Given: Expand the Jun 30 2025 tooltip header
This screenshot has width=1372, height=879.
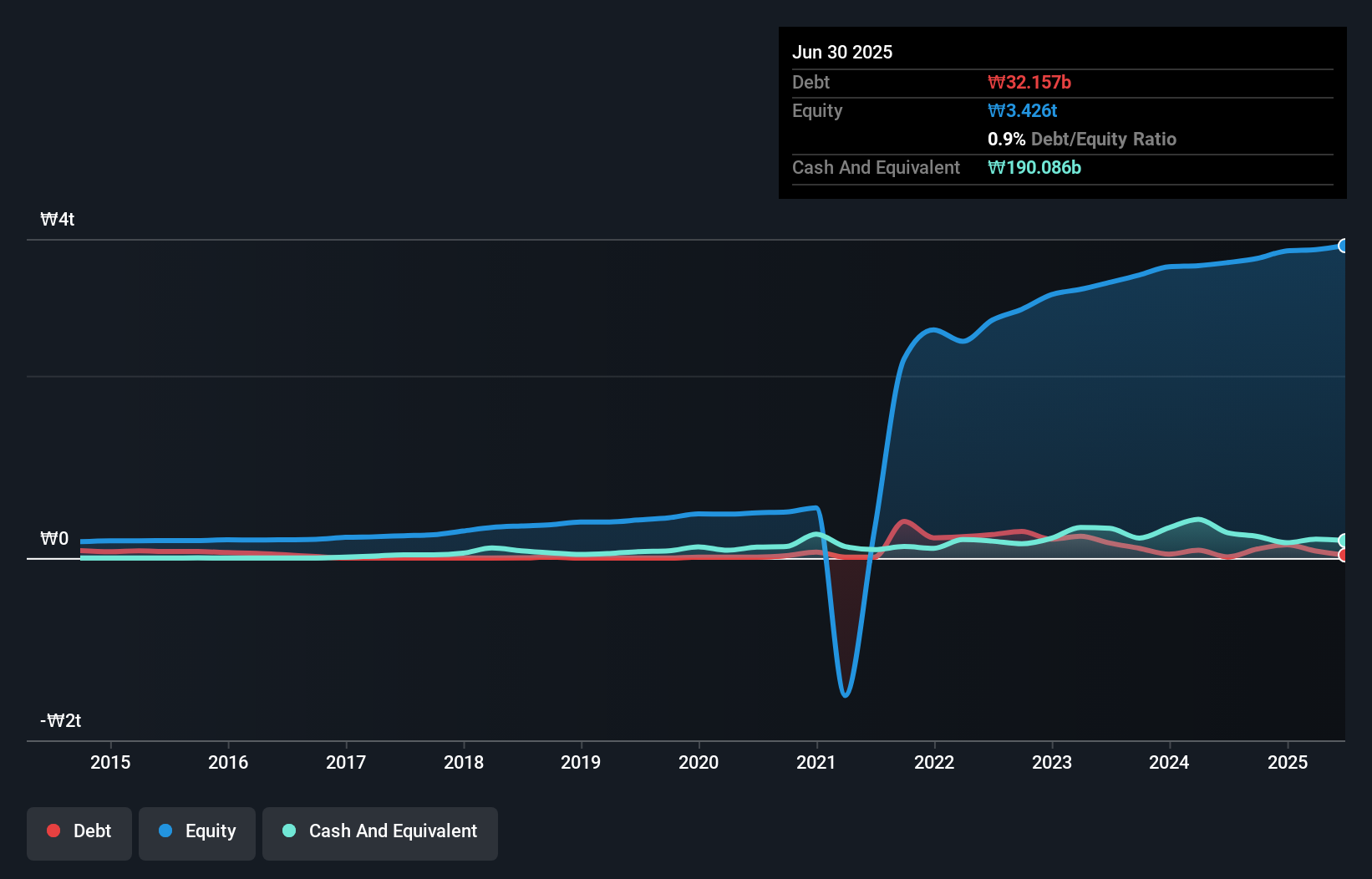Looking at the screenshot, I should [842, 52].
